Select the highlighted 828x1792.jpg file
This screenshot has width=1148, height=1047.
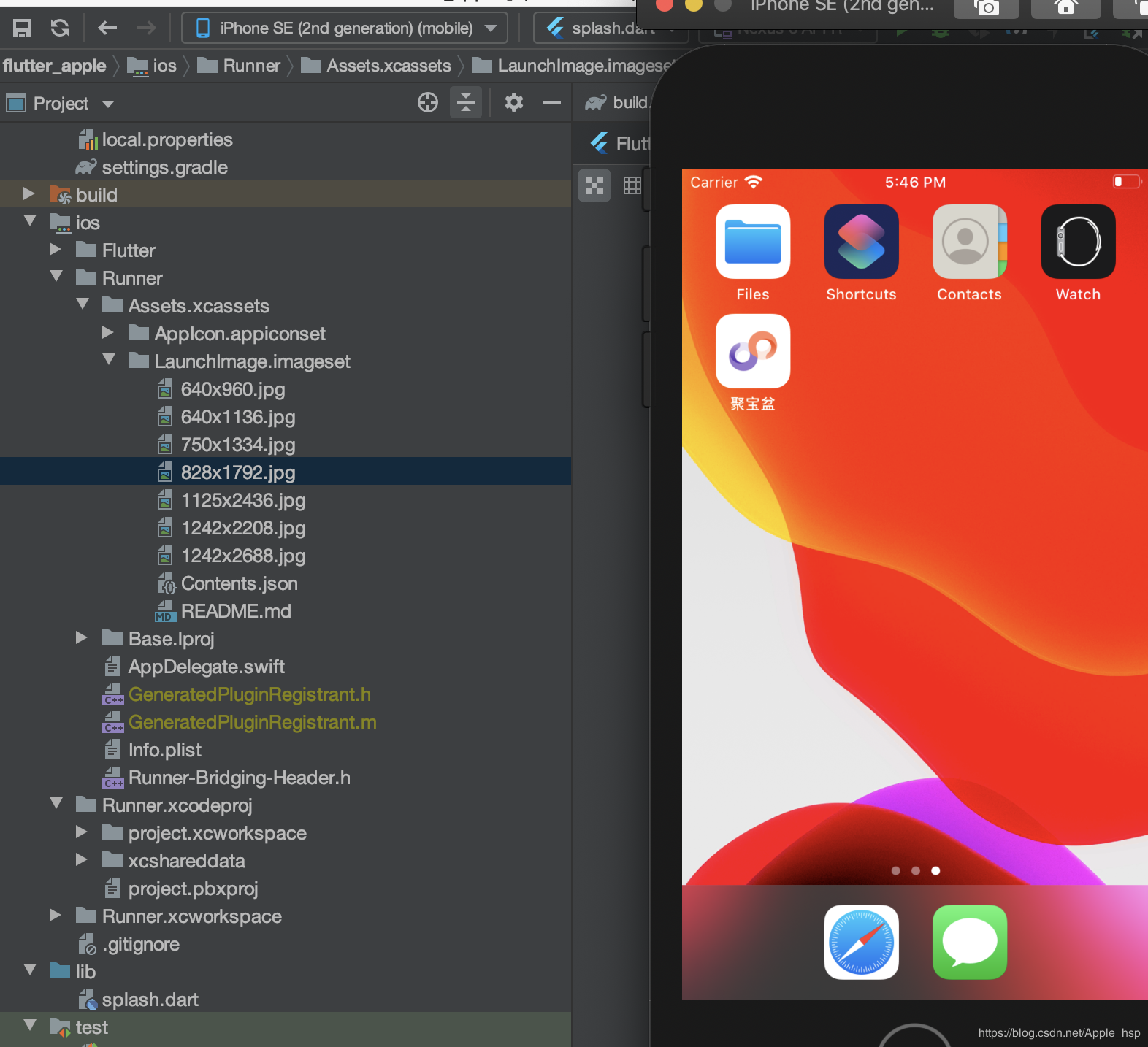(x=238, y=472)
